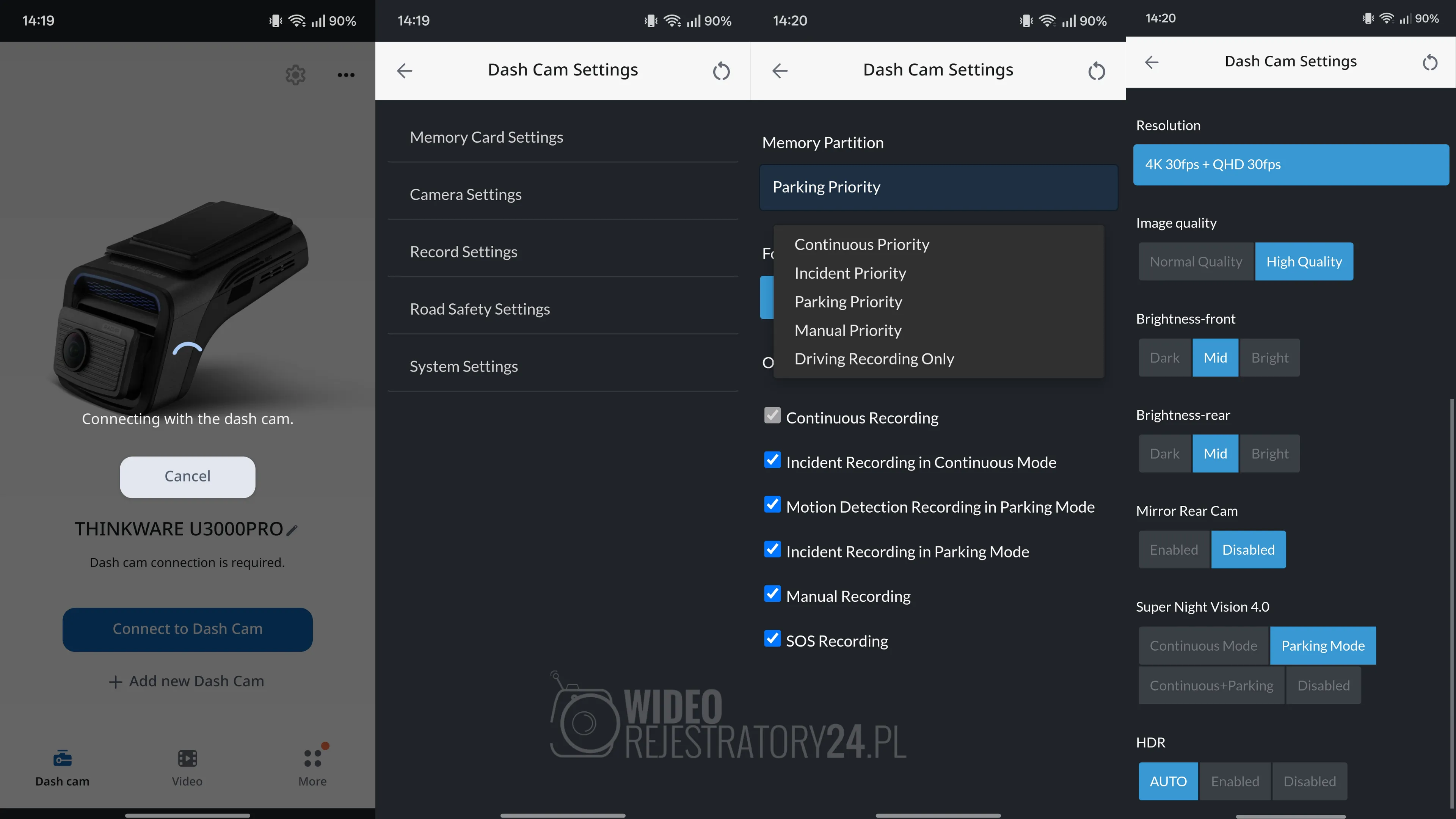Set Brightness-front to Bright
This screenshot has width=1456, height=819.
tap(1269, 358)
